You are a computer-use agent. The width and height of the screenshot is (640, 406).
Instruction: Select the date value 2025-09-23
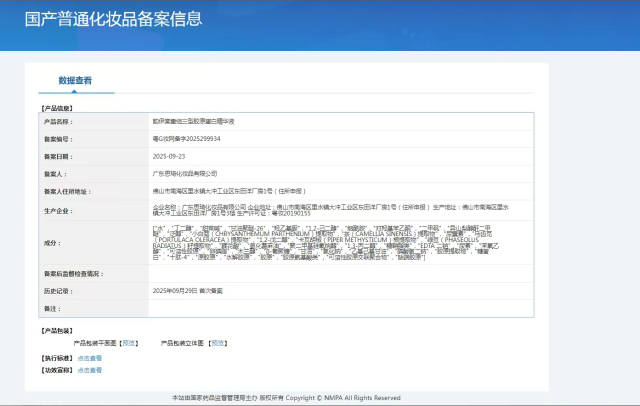(169, 156)
